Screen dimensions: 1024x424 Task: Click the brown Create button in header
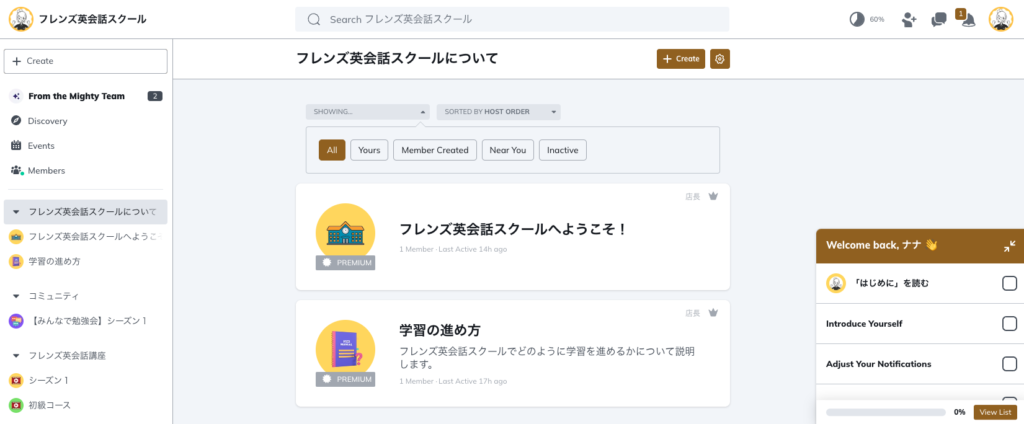coord(680,59)
